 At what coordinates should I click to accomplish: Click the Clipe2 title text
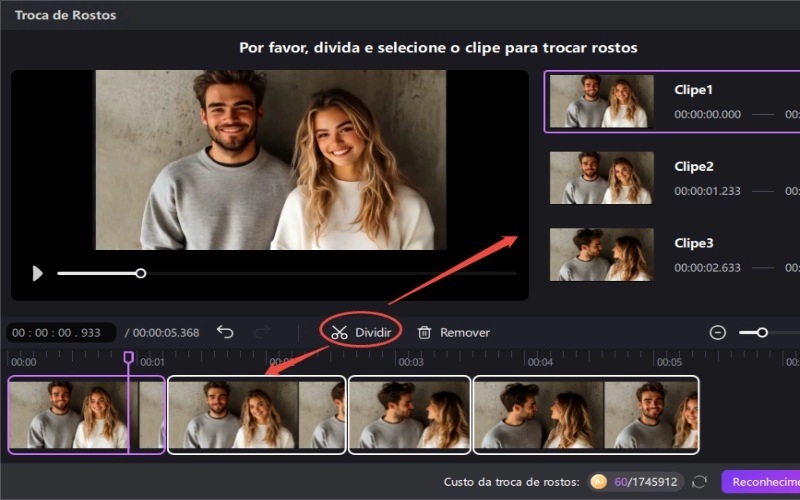pyautogui.click(x=694, y=166)
